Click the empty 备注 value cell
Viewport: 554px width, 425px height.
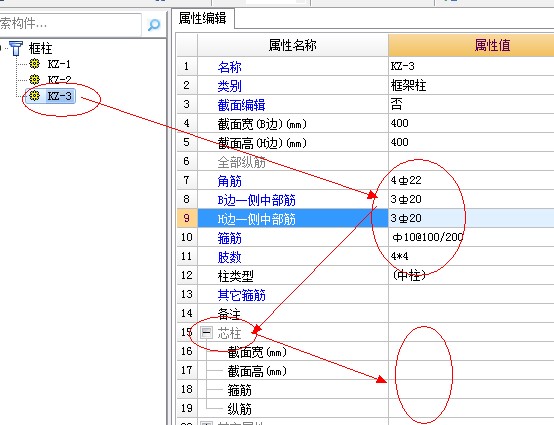[x=471, y=314]
